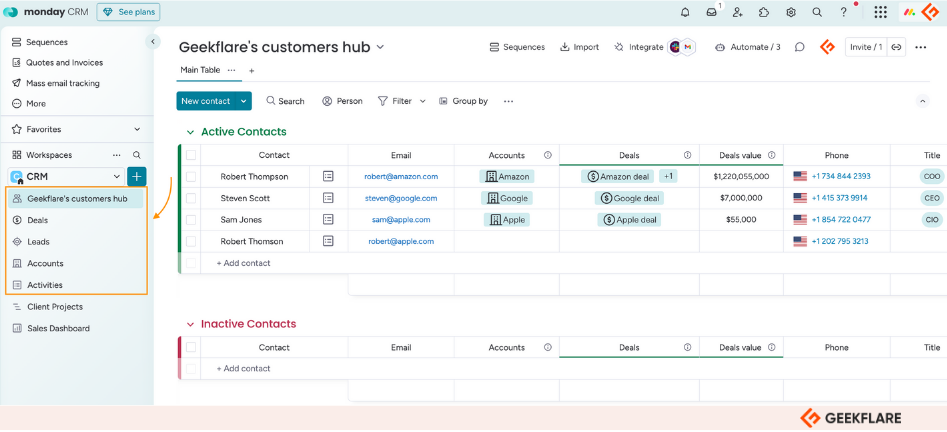Open the board discussion speech bubble icon
Screen dimensions: 947x432
pyautogui.click(x=800, y=47)
